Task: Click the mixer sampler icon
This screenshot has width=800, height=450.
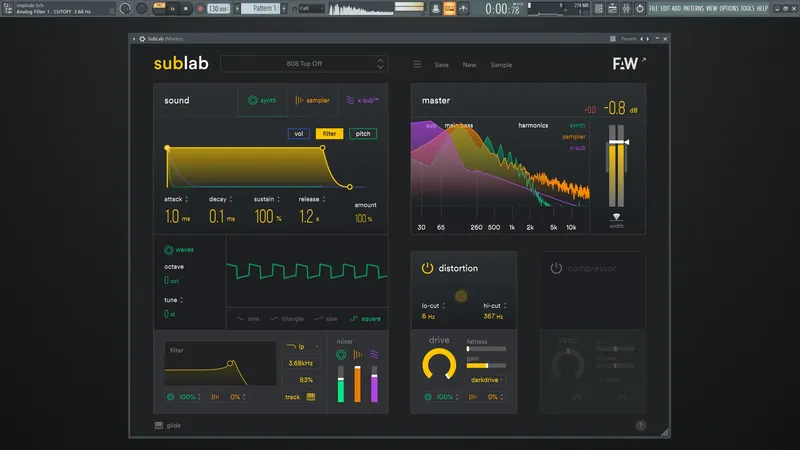Action: (358, 354)
